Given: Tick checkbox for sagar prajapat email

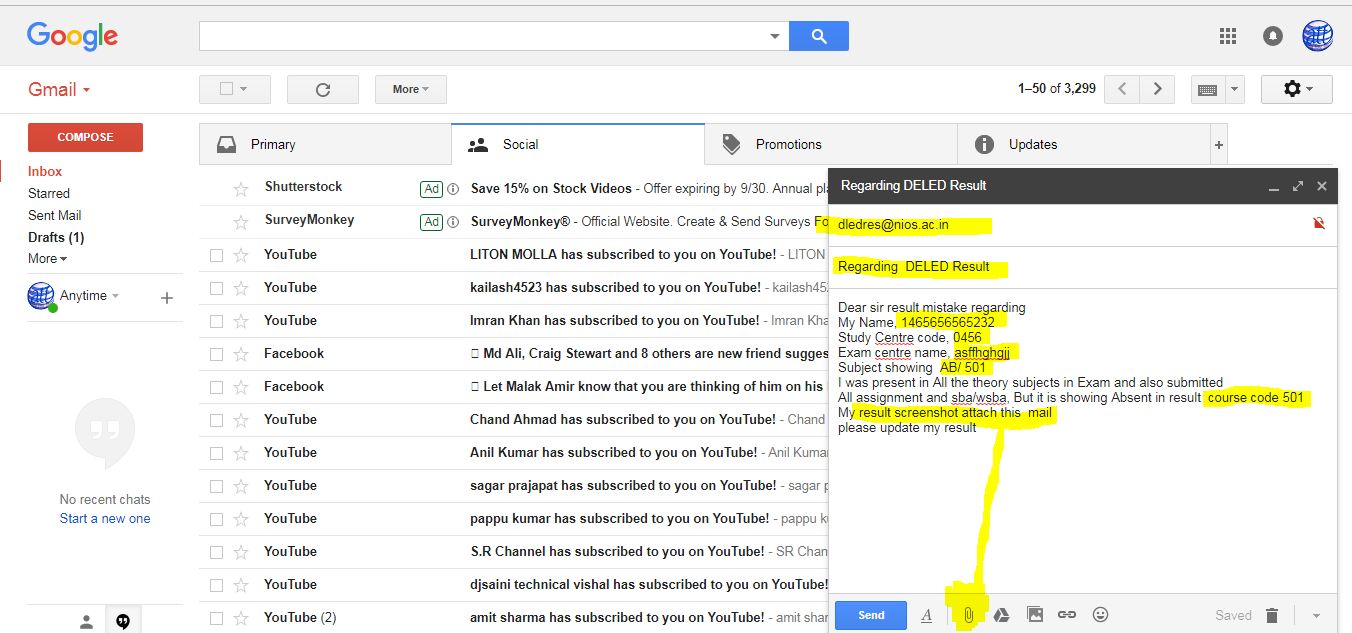Looking at the screenshot, I should pyautogui.click(x=216, y=486).
